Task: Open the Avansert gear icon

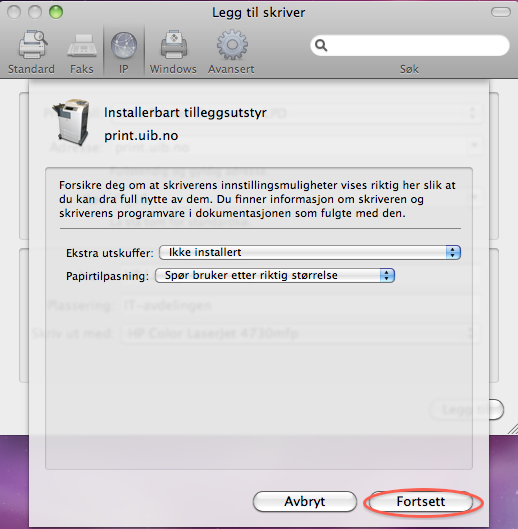Action: (232, 45)
